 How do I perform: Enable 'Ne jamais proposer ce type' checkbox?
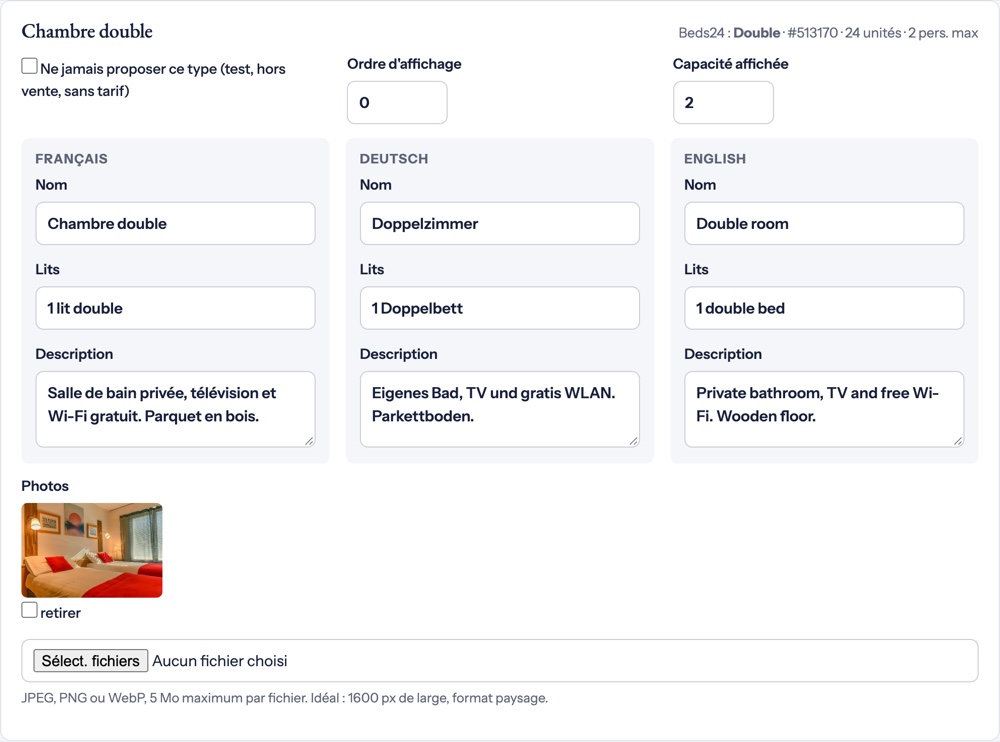pos(29,66)
